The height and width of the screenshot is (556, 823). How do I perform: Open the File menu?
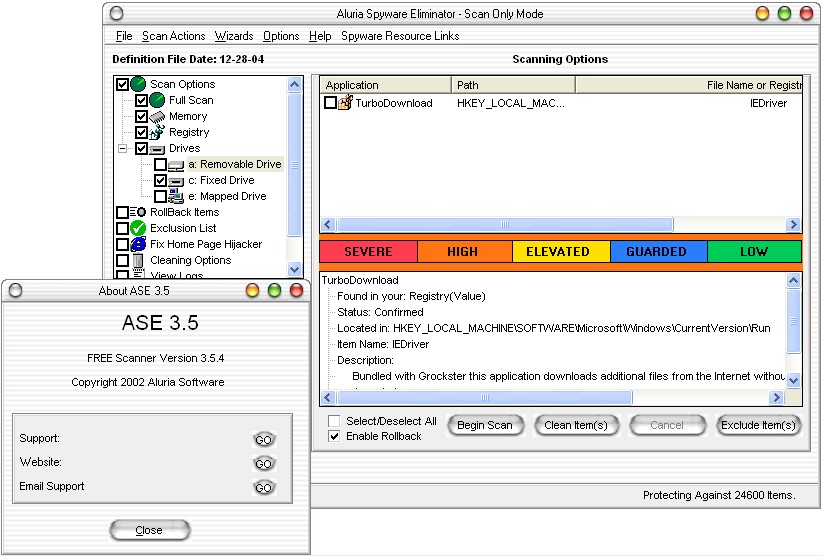[x=124, y=36]
